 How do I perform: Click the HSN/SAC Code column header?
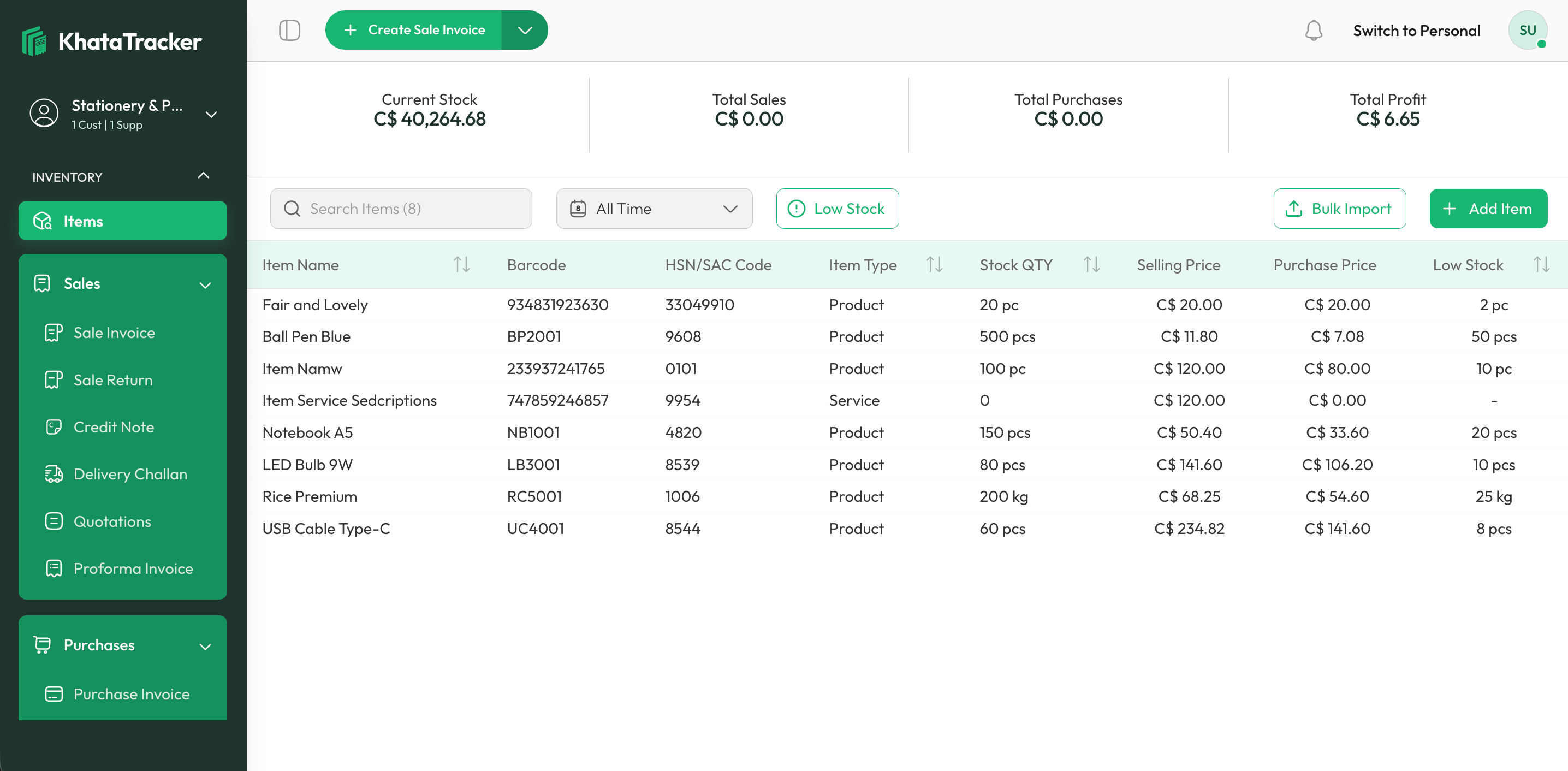coord(718,264)
